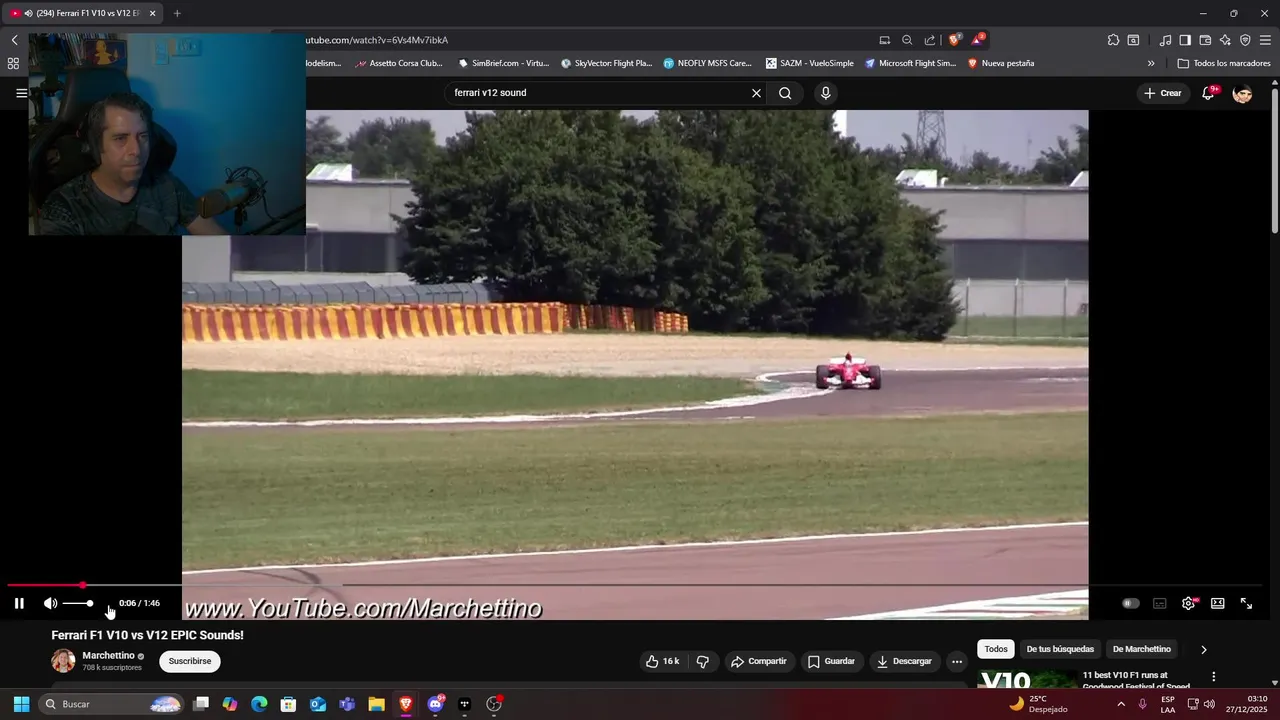Screen dimensions: 1280x720
Task: Switch to theater mode view
Action: pyautogui.click(x=1217, y=603)
